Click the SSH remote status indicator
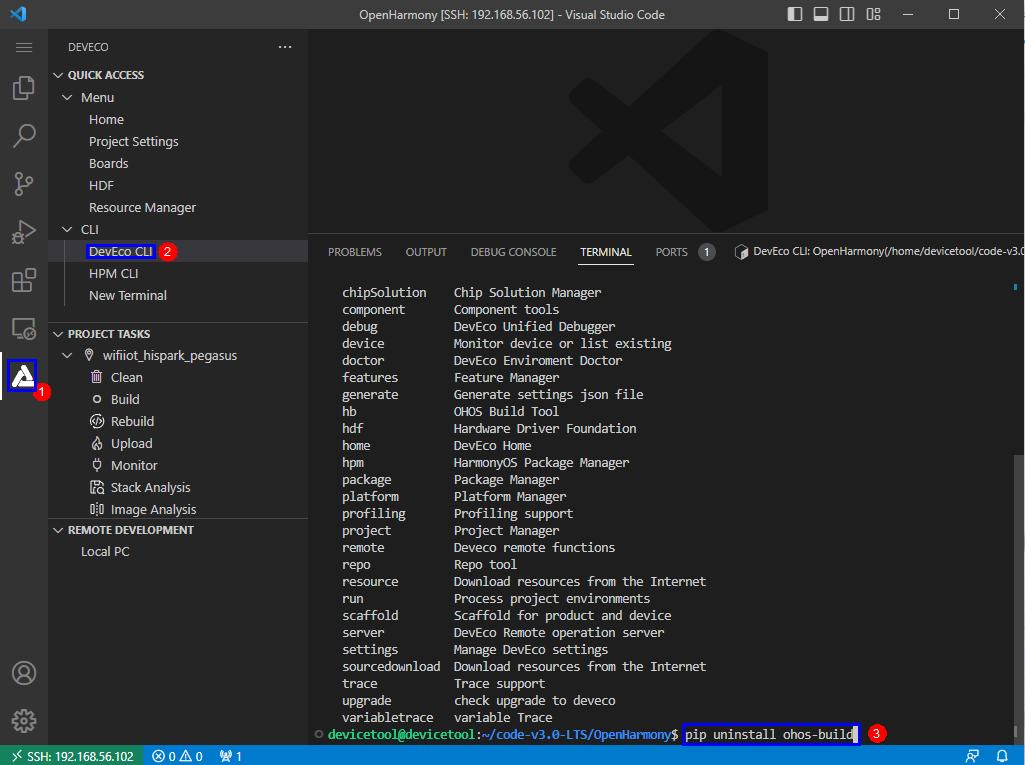The height and width of the screenshot is (765, 1025). pos(72,756)
